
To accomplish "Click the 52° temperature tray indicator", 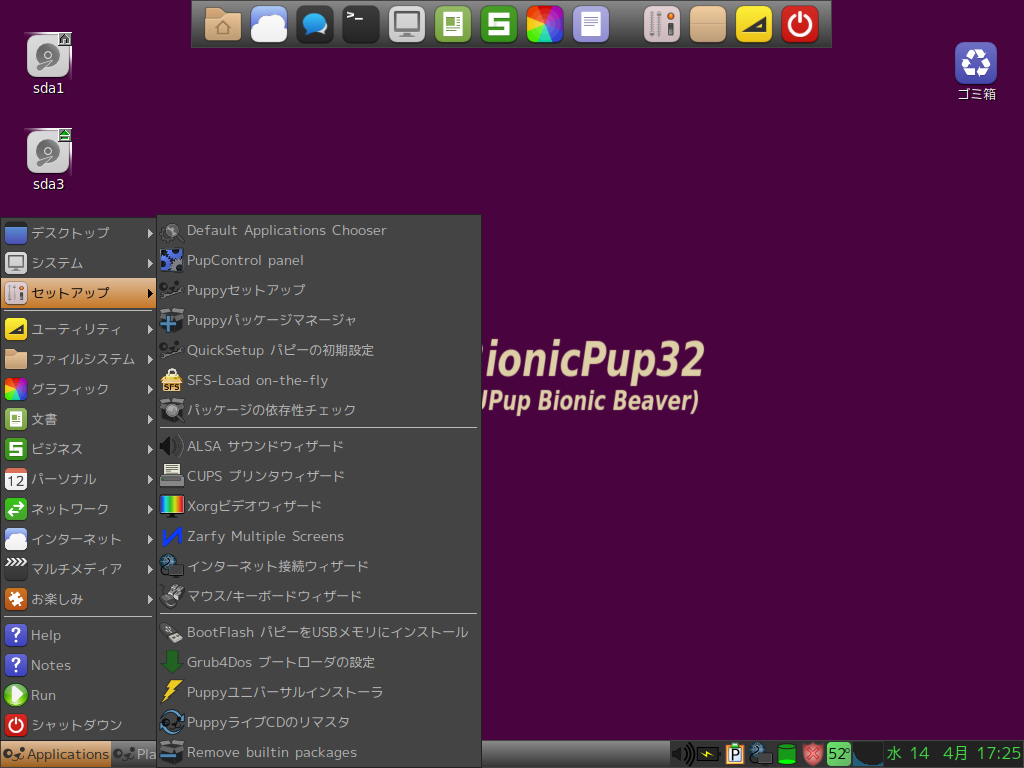I will coord(838,754).
